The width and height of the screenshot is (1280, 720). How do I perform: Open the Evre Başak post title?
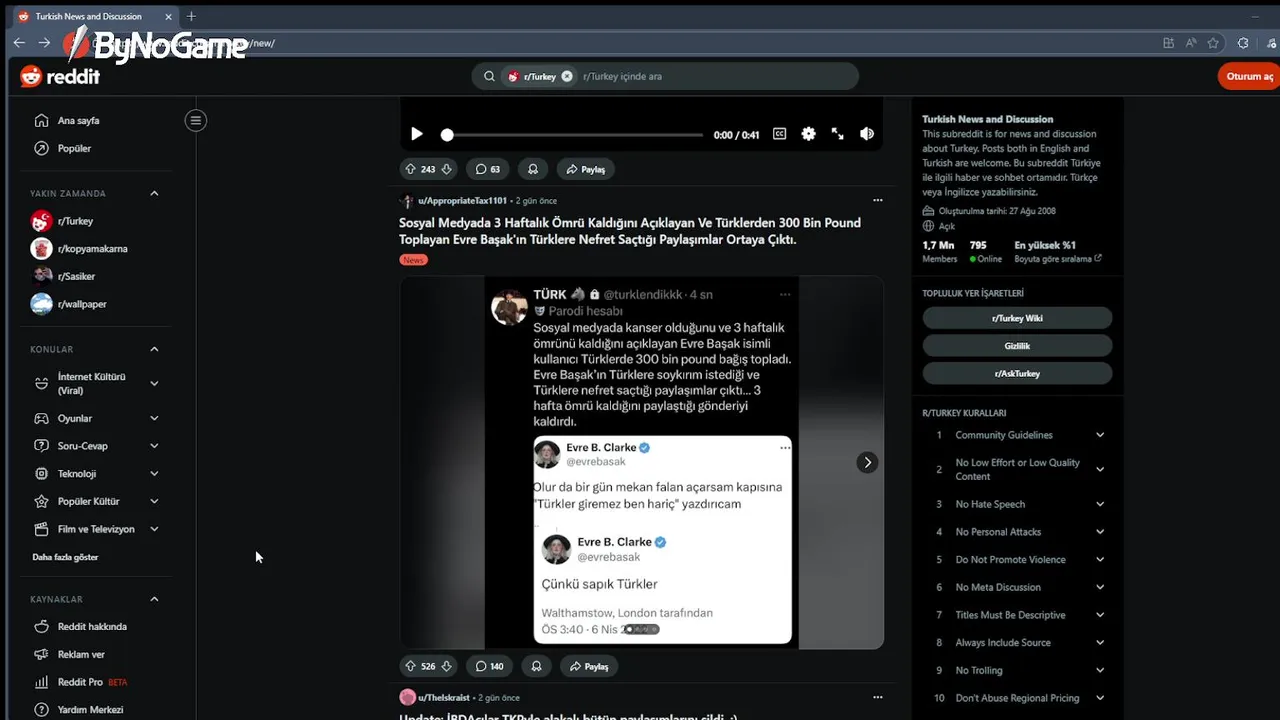click(630, 231)
